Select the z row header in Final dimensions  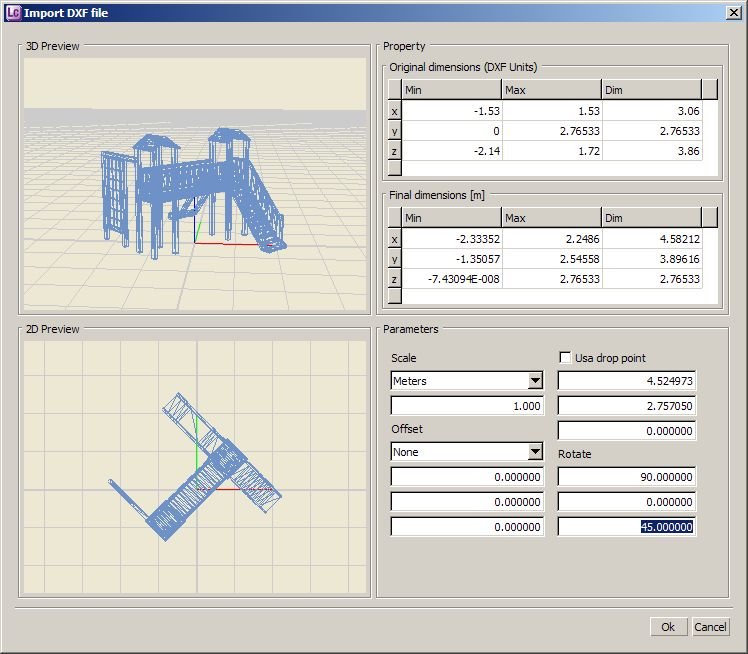coord(395,279)
